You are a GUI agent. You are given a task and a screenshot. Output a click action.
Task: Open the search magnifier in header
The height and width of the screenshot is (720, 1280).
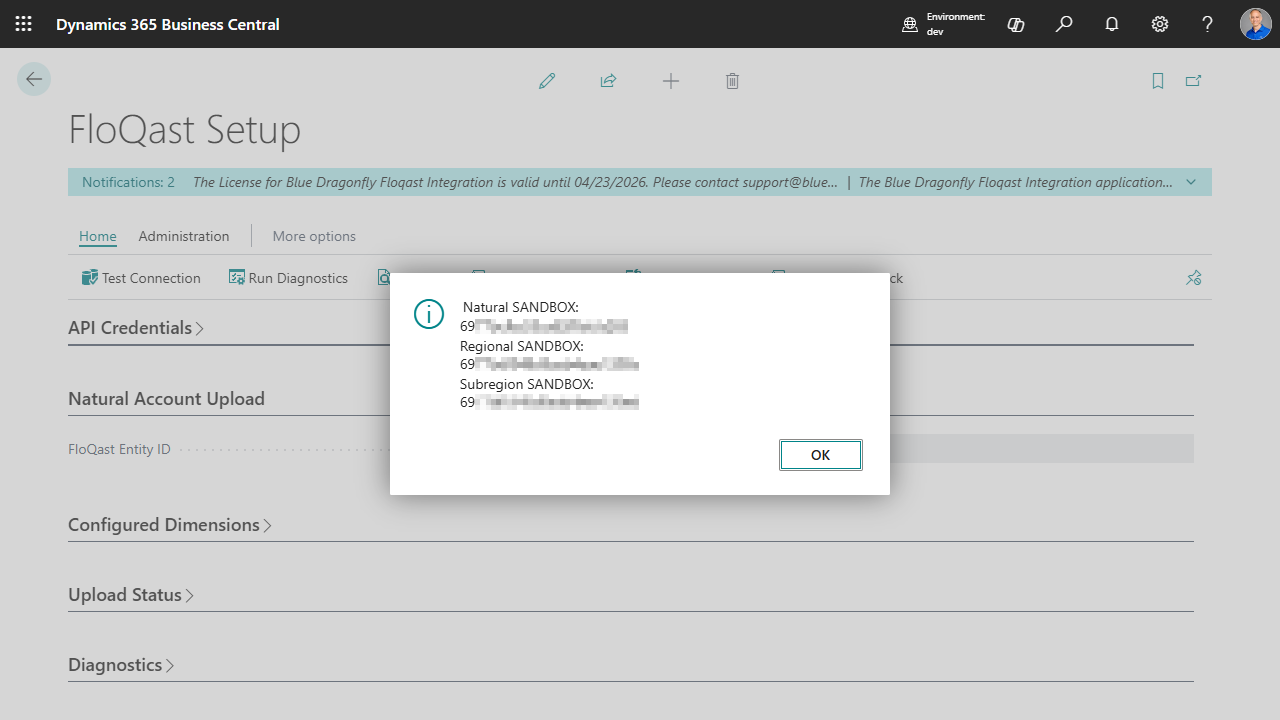point(1064,24)
